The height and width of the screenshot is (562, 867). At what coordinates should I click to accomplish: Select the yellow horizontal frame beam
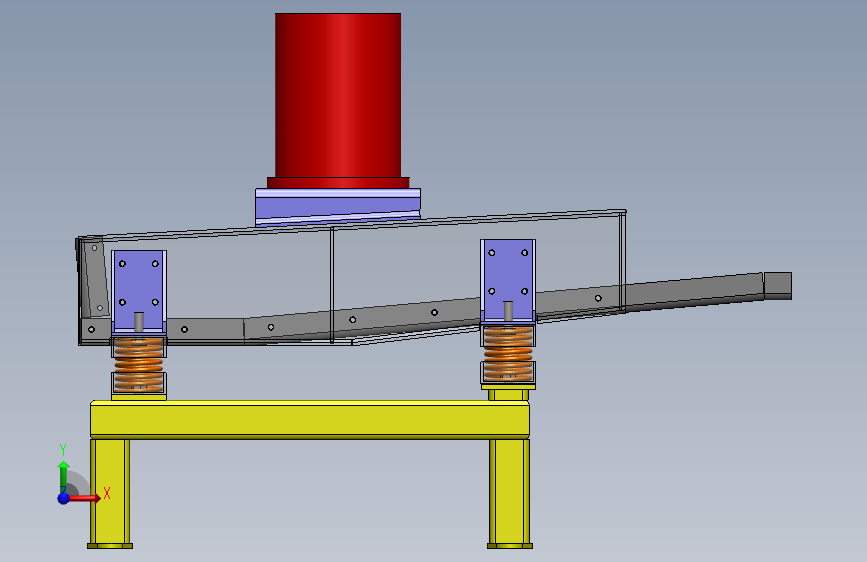[310, 420]
